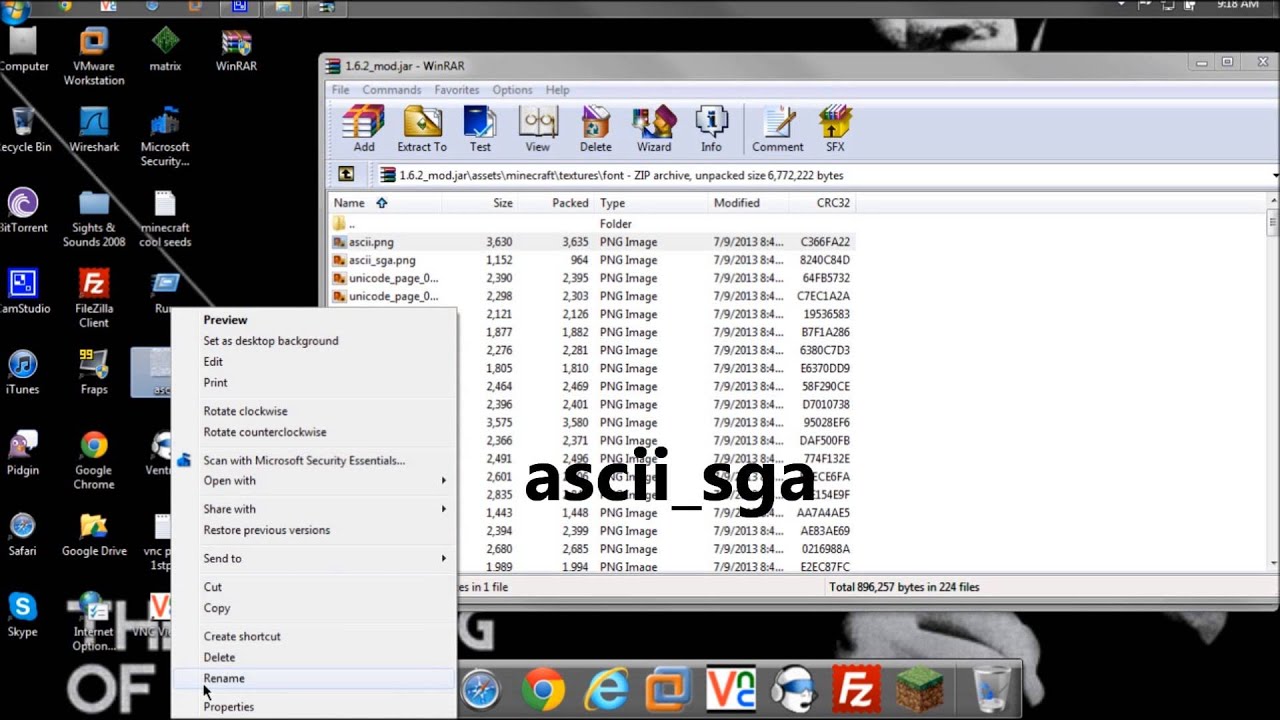Select the Skype desktop icon
Screen dimensions: 1280x720
(x=22, y=615)
